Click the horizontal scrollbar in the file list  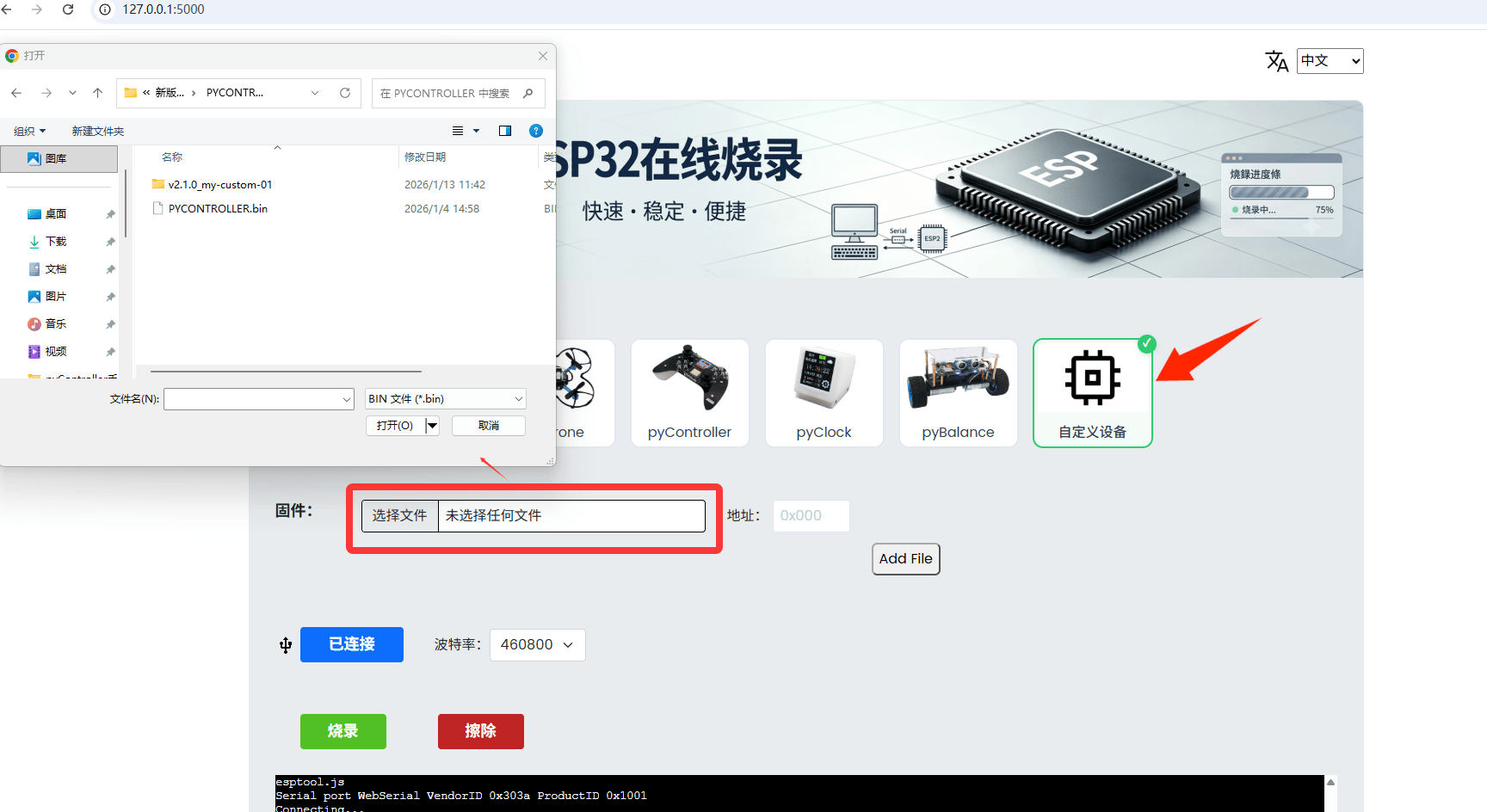[286, 372]
